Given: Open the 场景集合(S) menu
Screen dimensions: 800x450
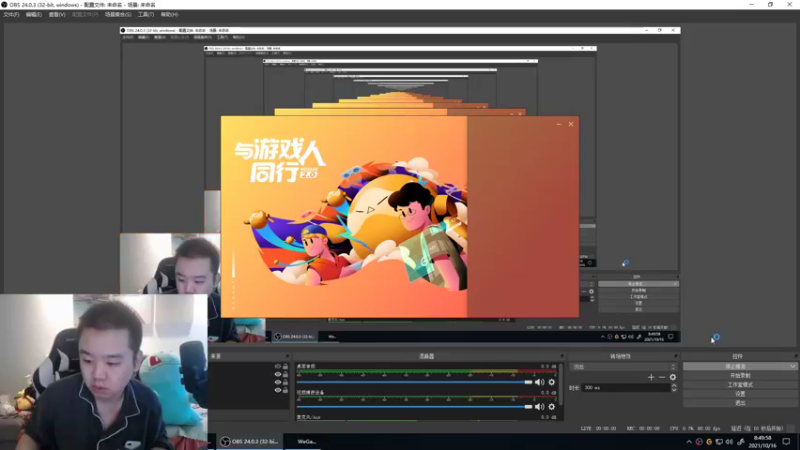Looking at the screenshot, I should [118, 15].
